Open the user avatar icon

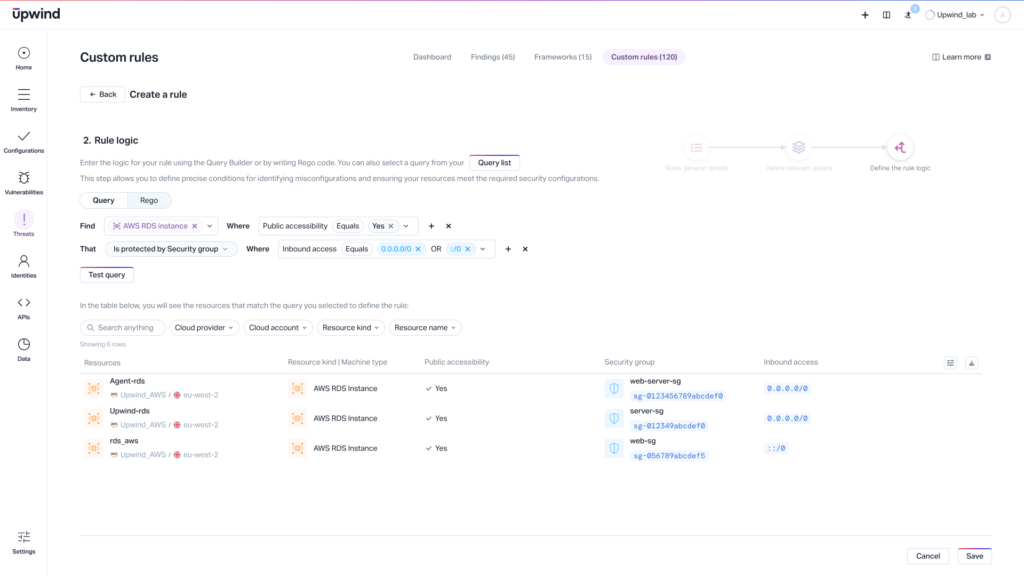(1002, 15)
